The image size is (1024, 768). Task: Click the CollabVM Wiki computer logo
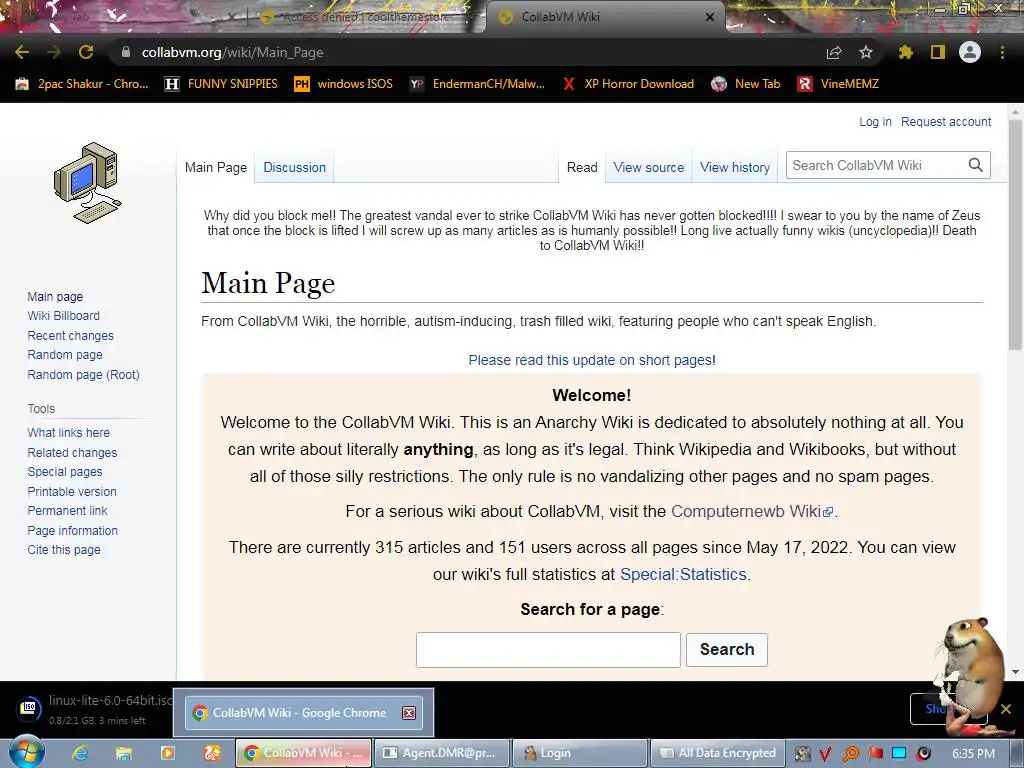[88, 182]
